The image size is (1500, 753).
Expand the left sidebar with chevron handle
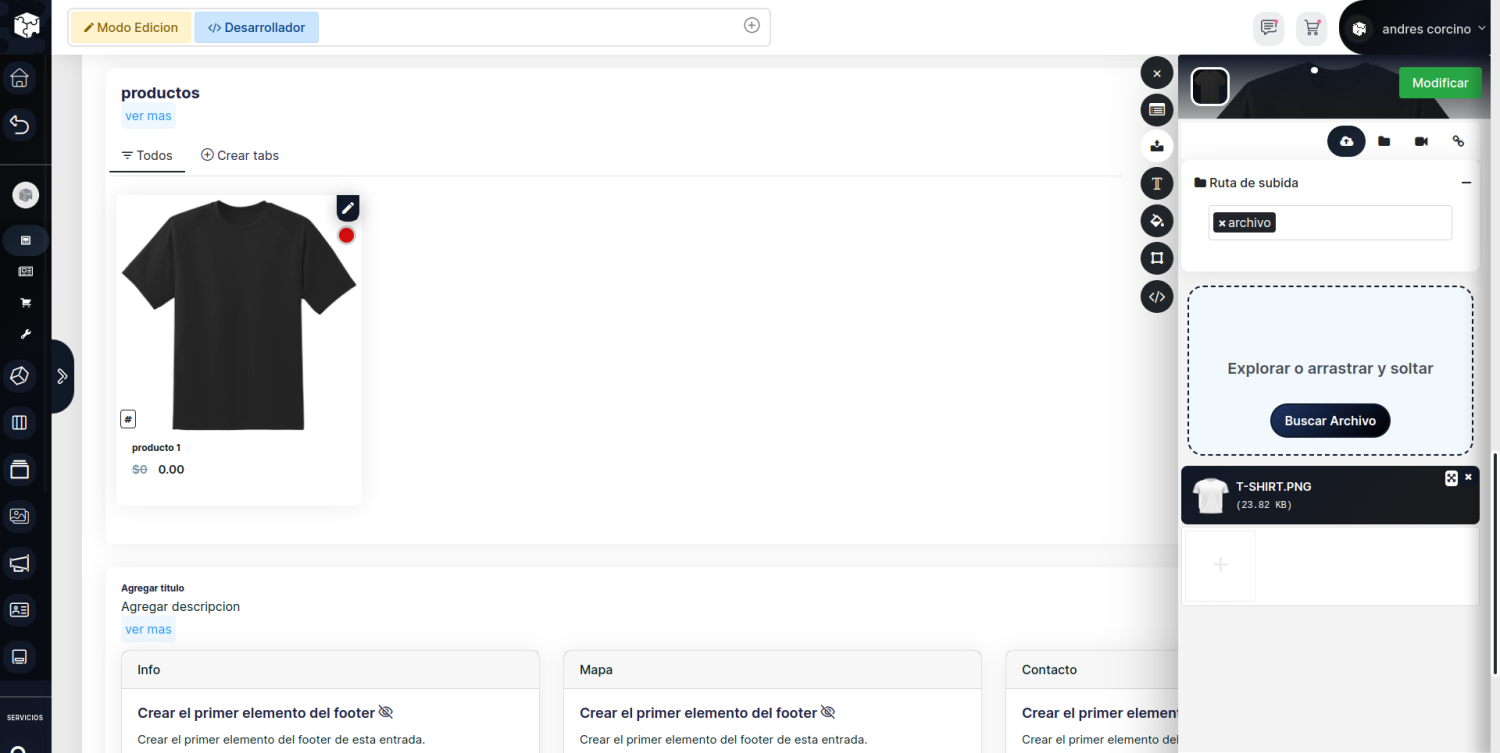coord(61,376)
